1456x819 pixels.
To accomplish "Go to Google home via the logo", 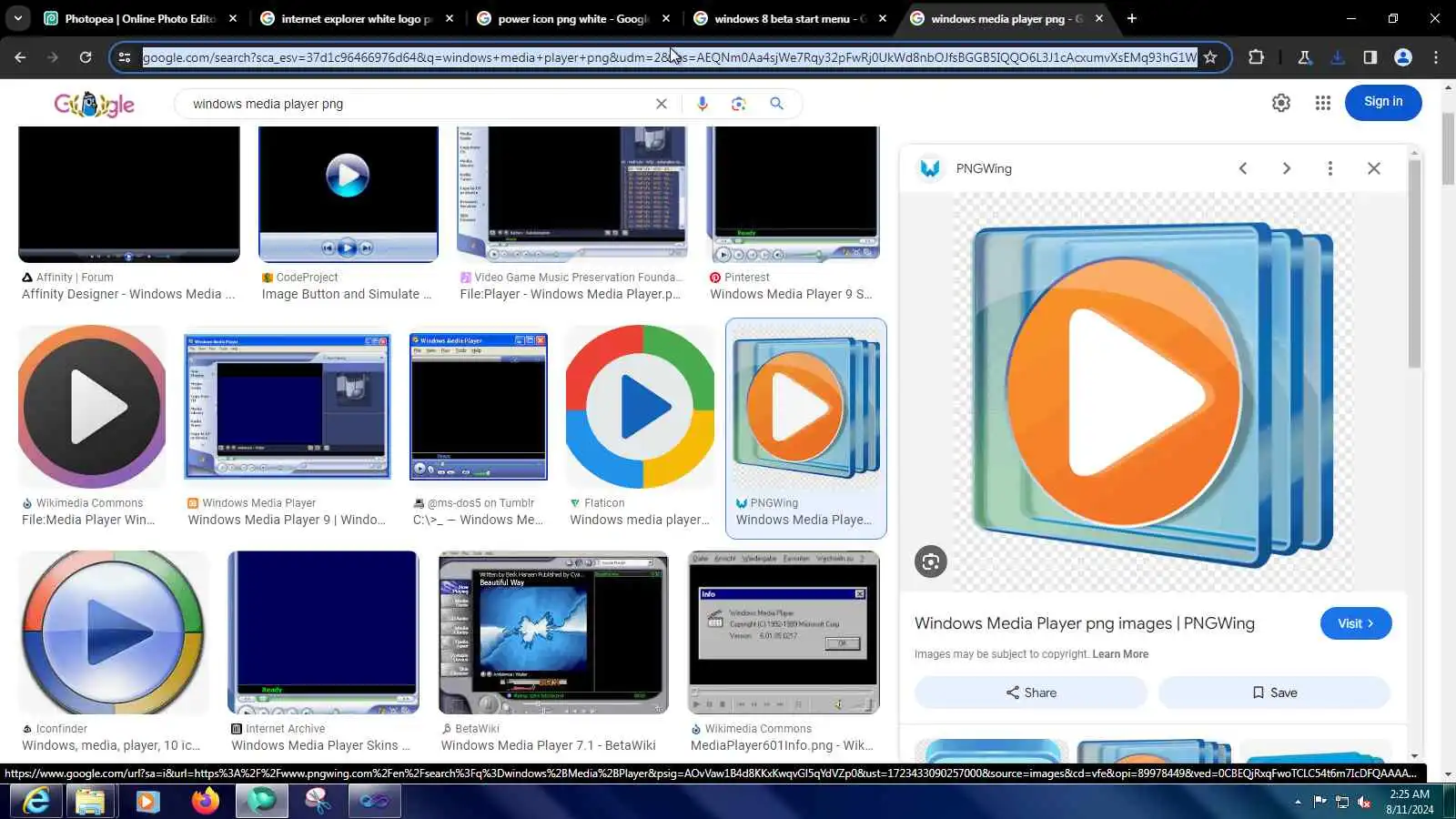I will click(94, 104).
